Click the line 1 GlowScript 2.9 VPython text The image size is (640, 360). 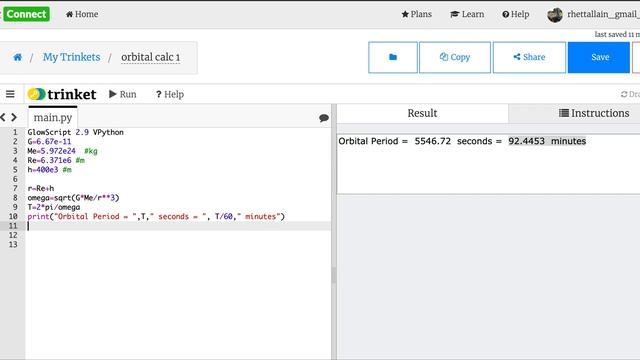coord(76,132)
